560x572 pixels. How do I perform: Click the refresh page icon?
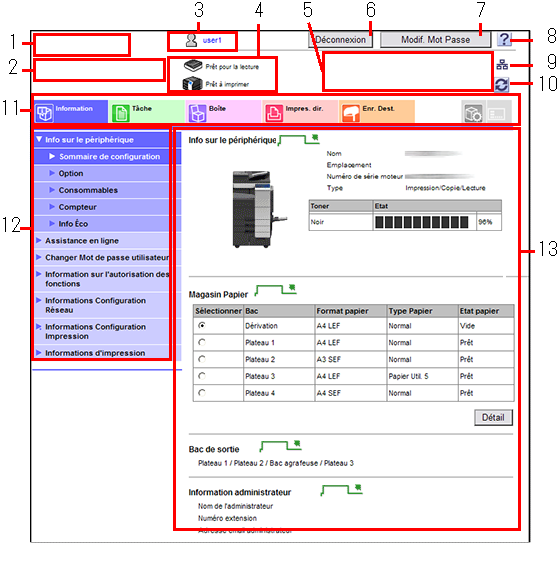coord(502,85)
